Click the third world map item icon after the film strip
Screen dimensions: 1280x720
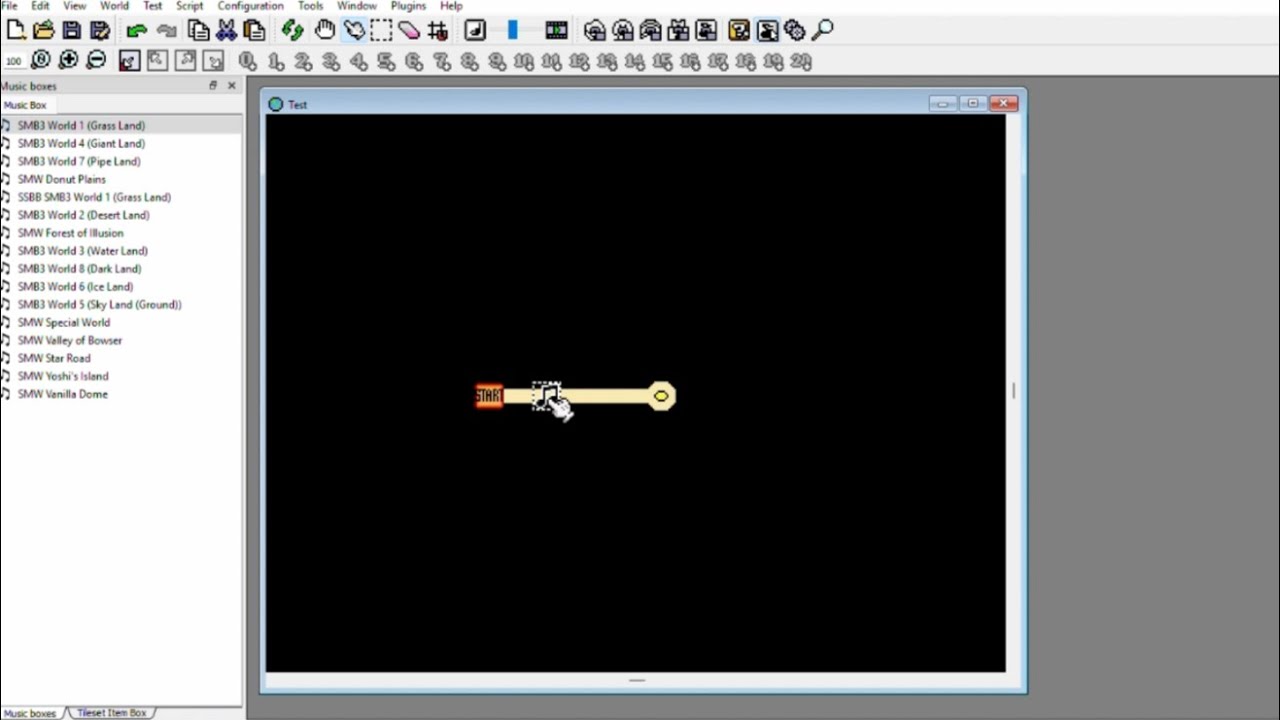pyautogui.click(x=651, y=30)
